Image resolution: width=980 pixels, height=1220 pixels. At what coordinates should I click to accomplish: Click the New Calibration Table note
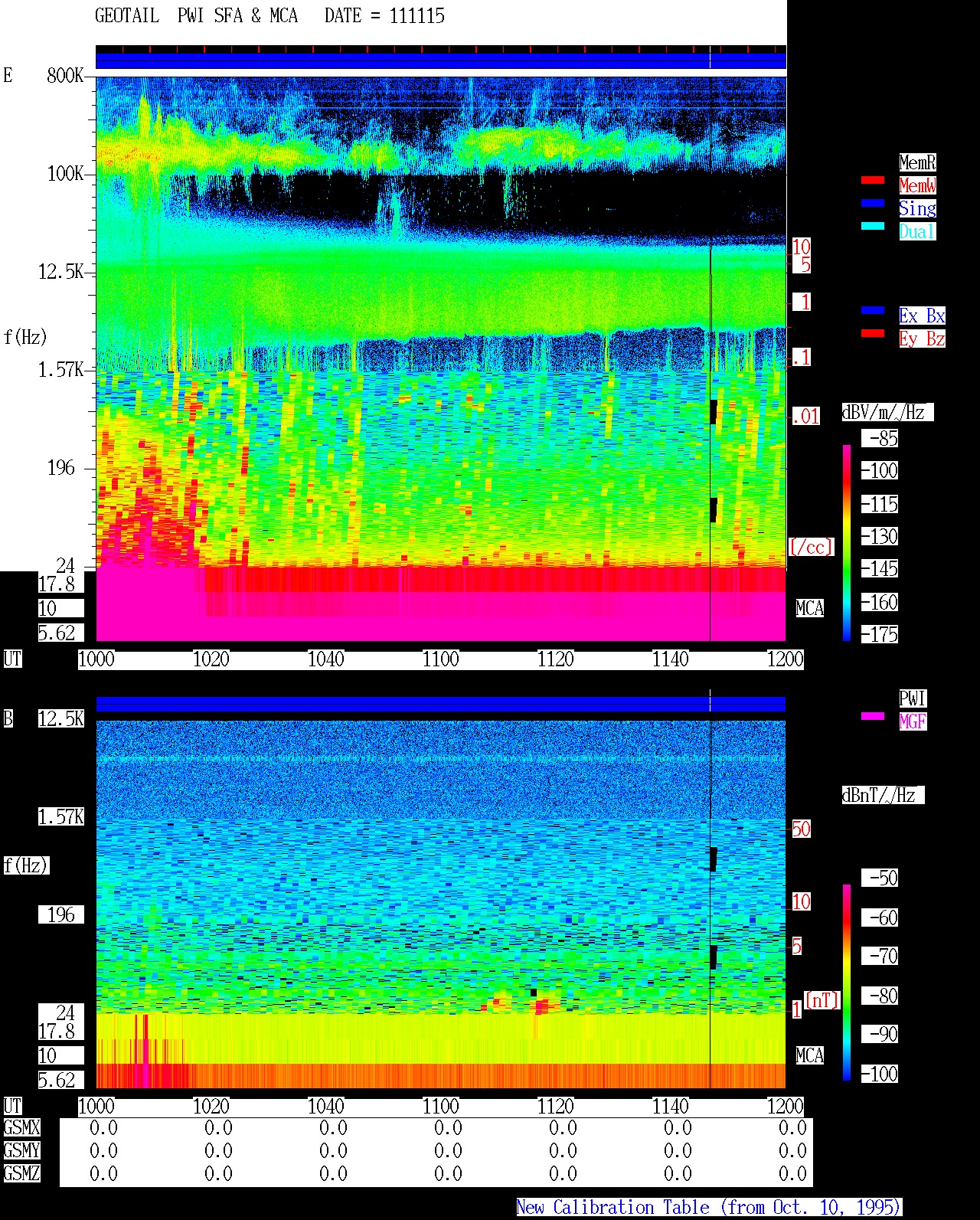(x=709, y=1208)
